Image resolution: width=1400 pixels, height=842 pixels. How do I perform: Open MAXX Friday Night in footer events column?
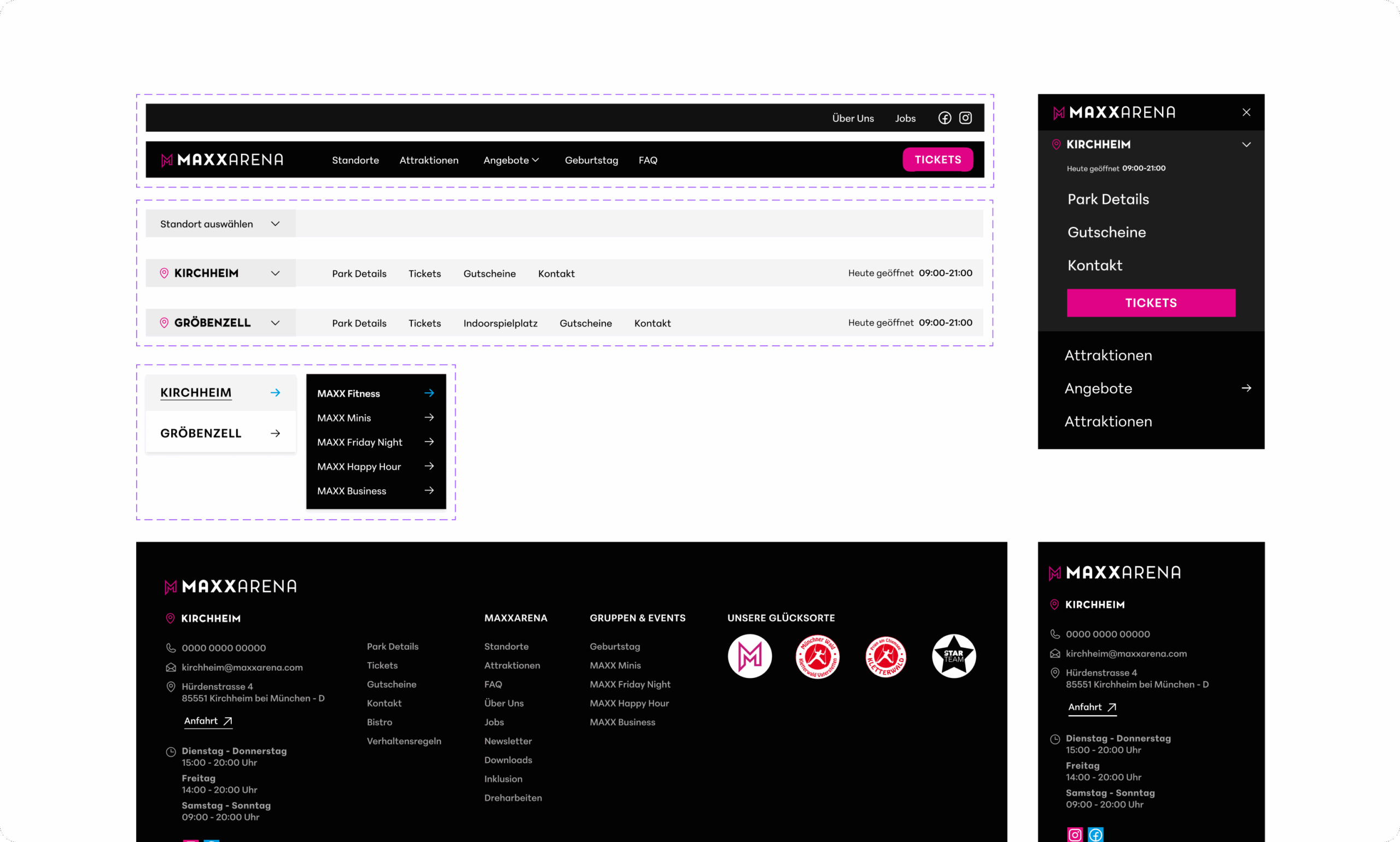[629, 685]
